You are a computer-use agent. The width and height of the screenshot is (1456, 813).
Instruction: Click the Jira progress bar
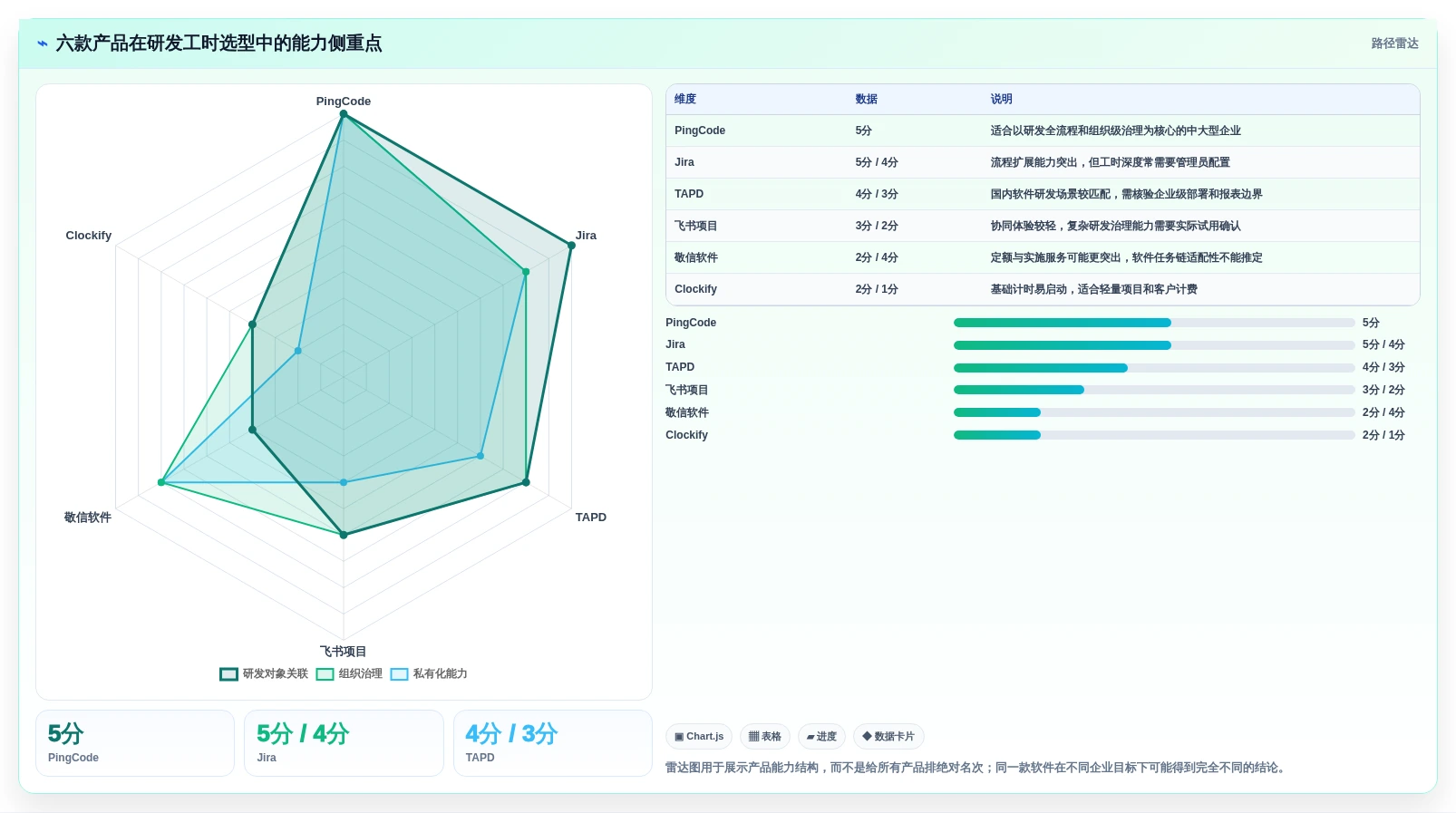pos(1154,345)
